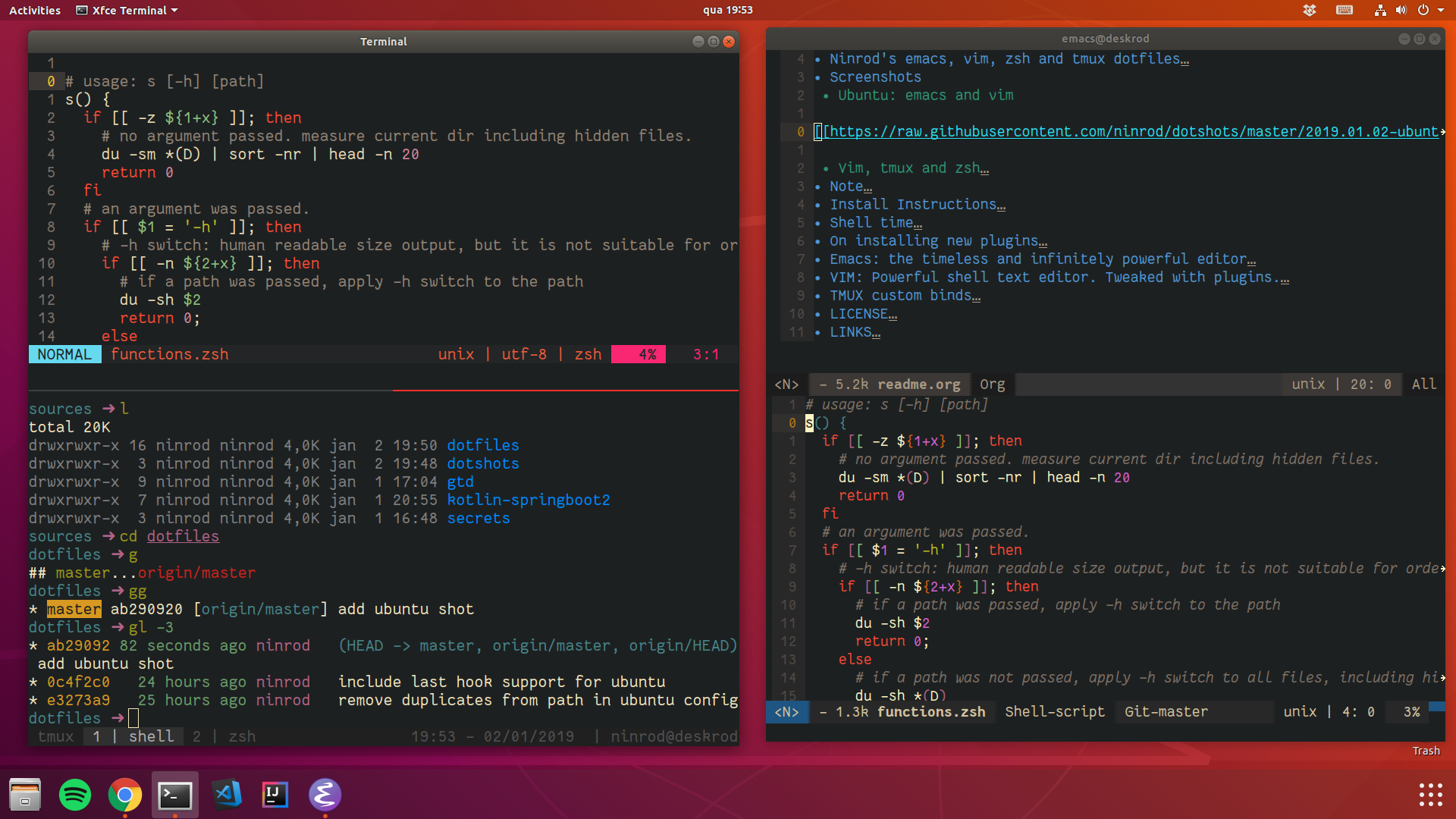Expand the Install Instructions org heading
Image resolution: width=1456 pixels, height=819 pixels.
917,205
